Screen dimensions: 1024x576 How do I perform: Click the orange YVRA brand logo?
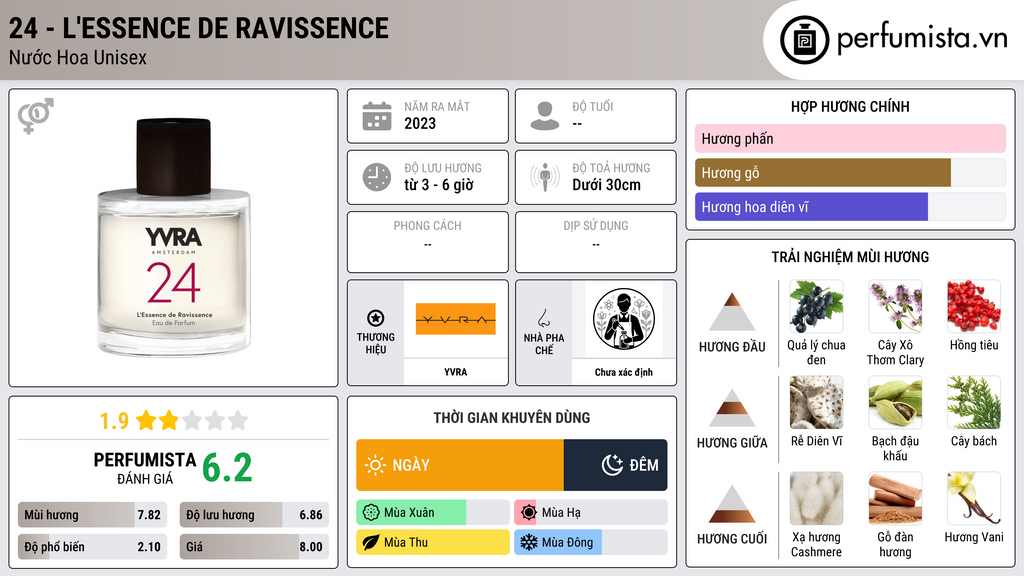[x=456, y=319]
